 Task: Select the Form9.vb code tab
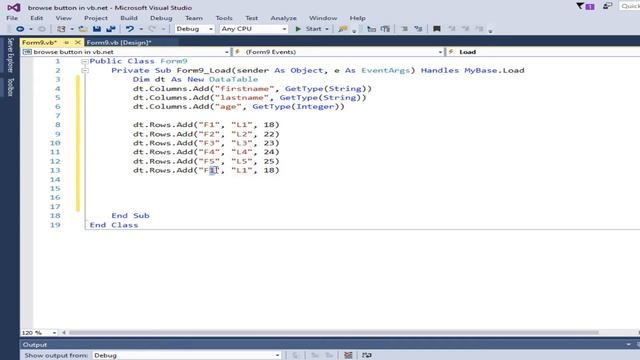point(39,42)
